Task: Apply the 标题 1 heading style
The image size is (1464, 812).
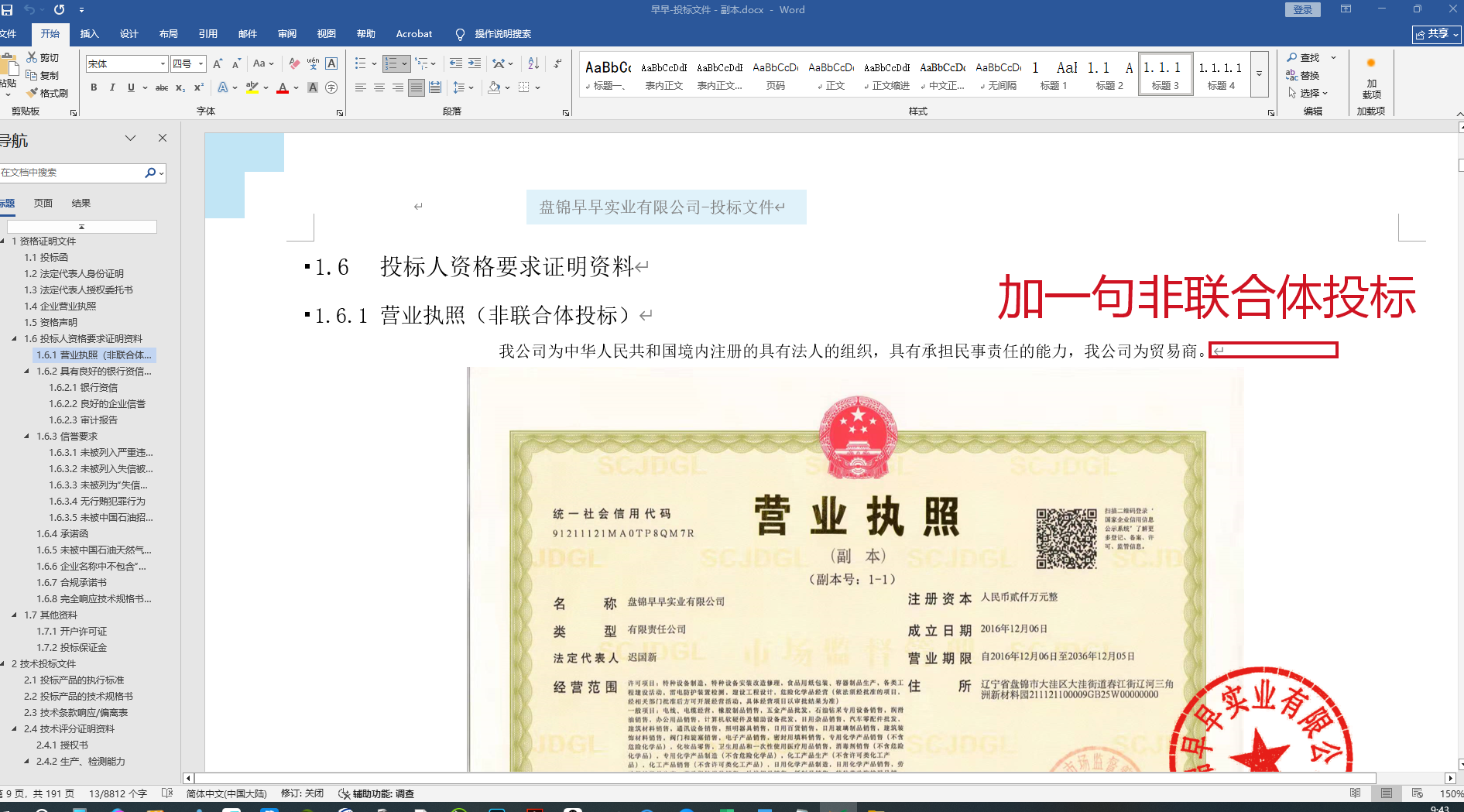Action: 1054,74
